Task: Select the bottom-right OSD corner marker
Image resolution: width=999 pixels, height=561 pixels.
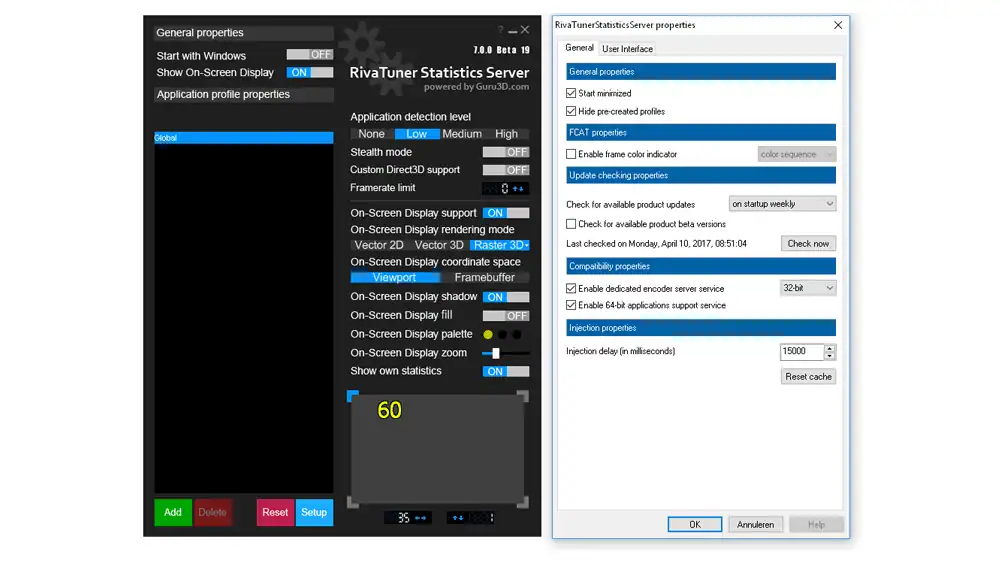Action: [522, 502]
